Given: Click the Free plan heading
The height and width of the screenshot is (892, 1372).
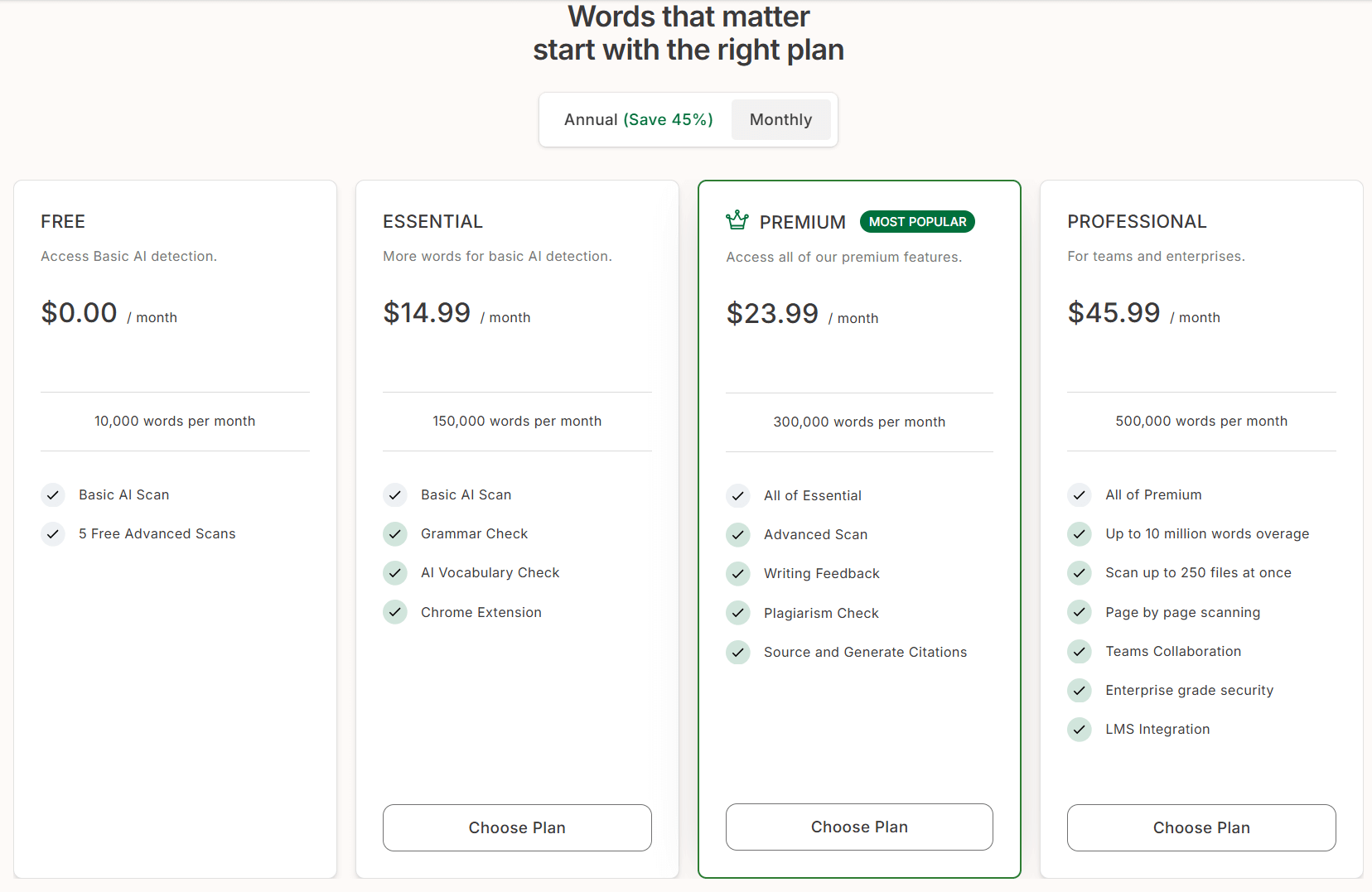Looking at the screenshot, I should [x=63, y=222].
